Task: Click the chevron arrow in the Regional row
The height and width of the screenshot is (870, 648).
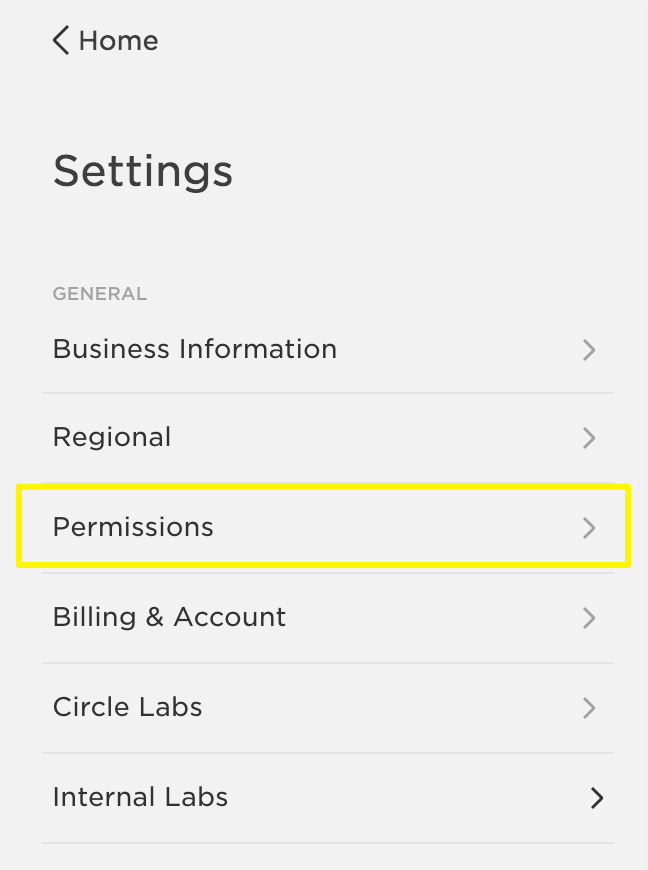Action: [x=589, y=438]
